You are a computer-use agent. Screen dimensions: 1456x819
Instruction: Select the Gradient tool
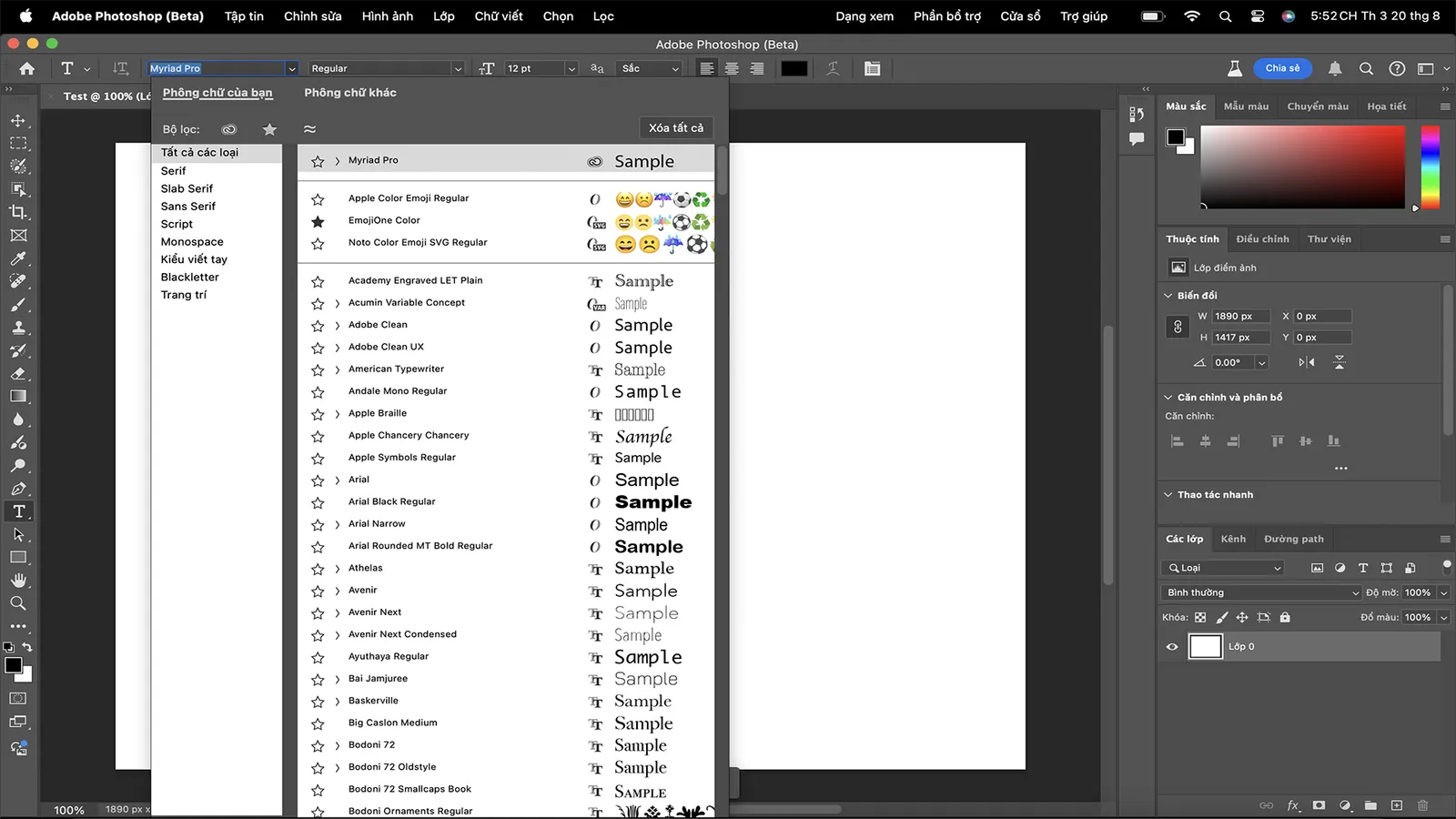point(18,397)
